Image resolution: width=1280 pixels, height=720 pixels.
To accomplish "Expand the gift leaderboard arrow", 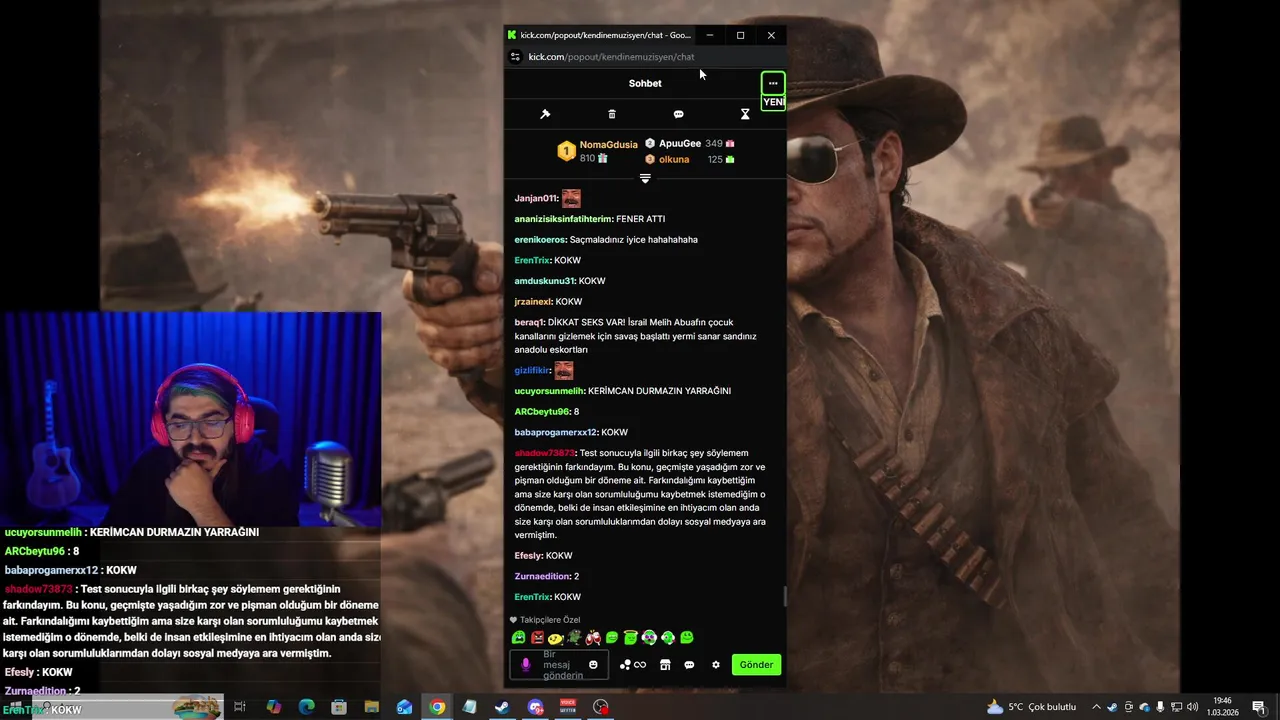I will coord(645,178).
